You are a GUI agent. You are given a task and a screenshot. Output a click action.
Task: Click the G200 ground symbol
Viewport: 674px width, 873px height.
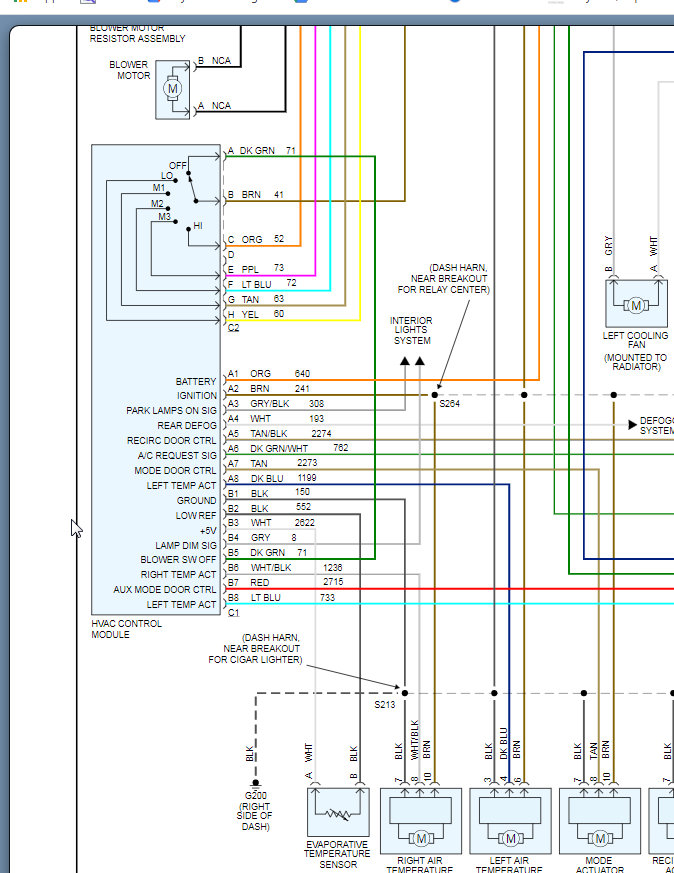click(255, 784)
